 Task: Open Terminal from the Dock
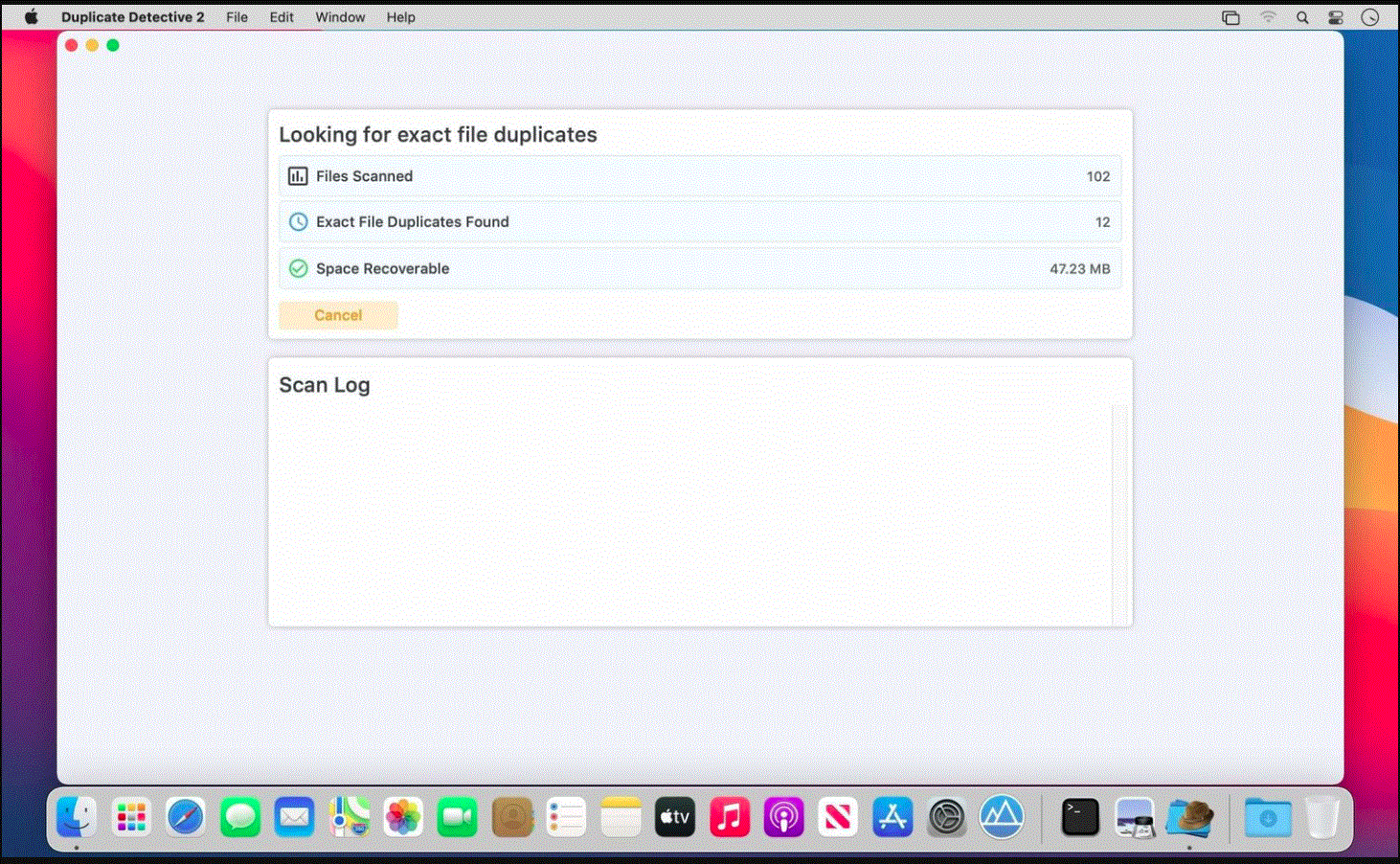click(x=1080, y=818)
